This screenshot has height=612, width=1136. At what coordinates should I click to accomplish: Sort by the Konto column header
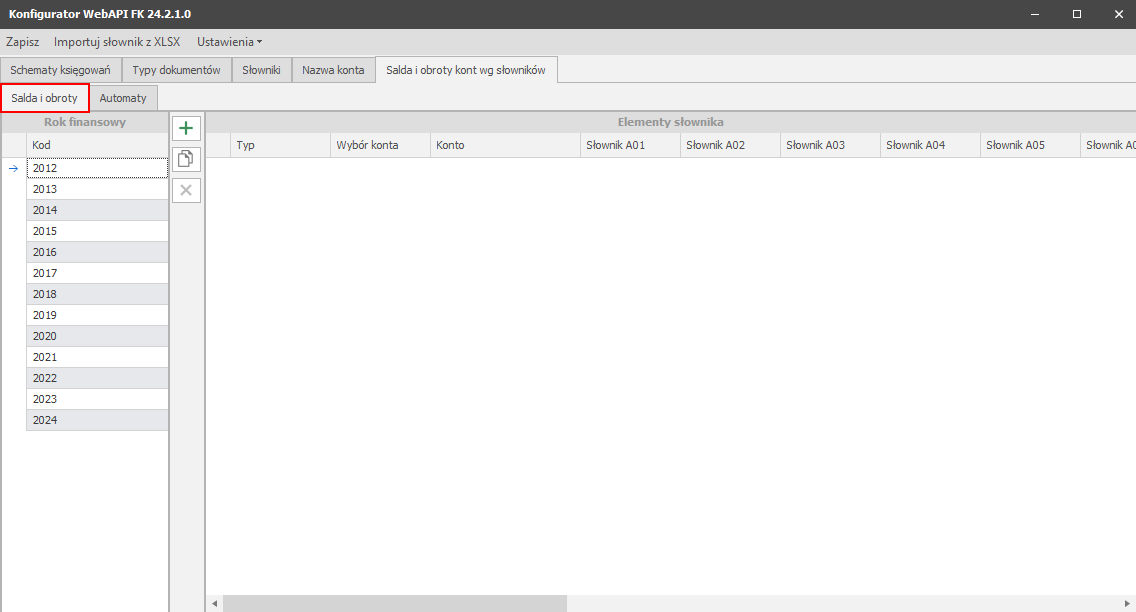point(504,145)
